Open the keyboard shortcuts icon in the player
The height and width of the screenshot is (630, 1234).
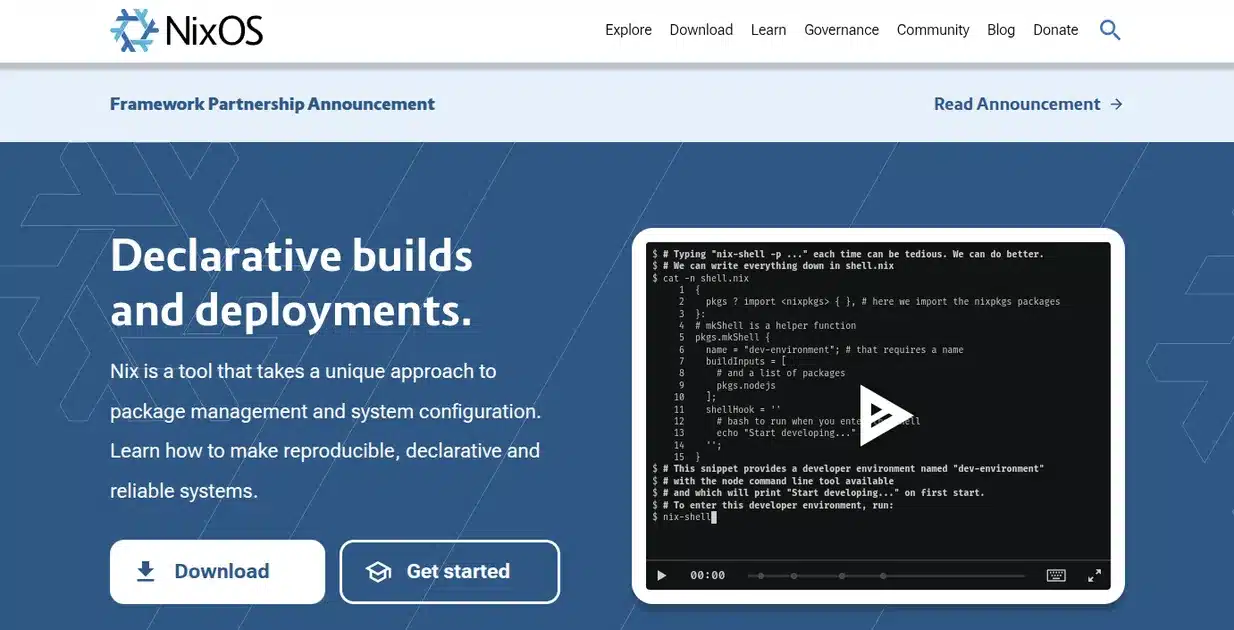coord(1056,575)
